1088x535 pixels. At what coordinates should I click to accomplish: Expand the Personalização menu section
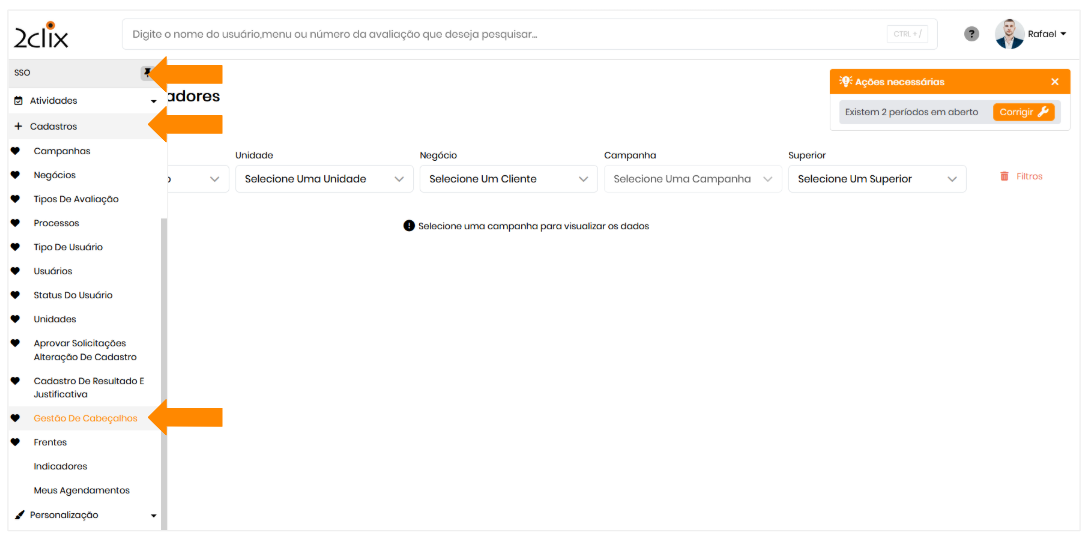[x=85, y=515]
